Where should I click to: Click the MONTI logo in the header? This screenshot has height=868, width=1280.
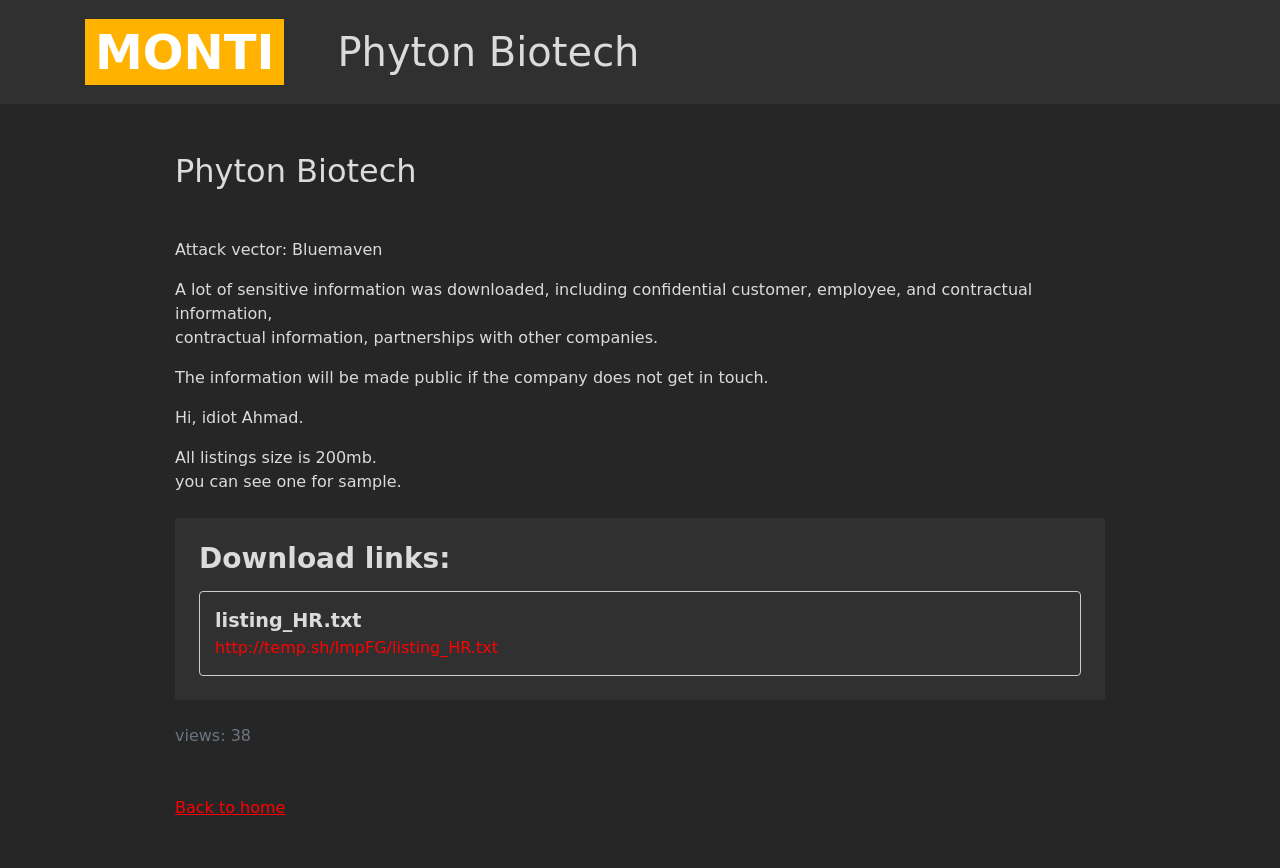[184, 52]
